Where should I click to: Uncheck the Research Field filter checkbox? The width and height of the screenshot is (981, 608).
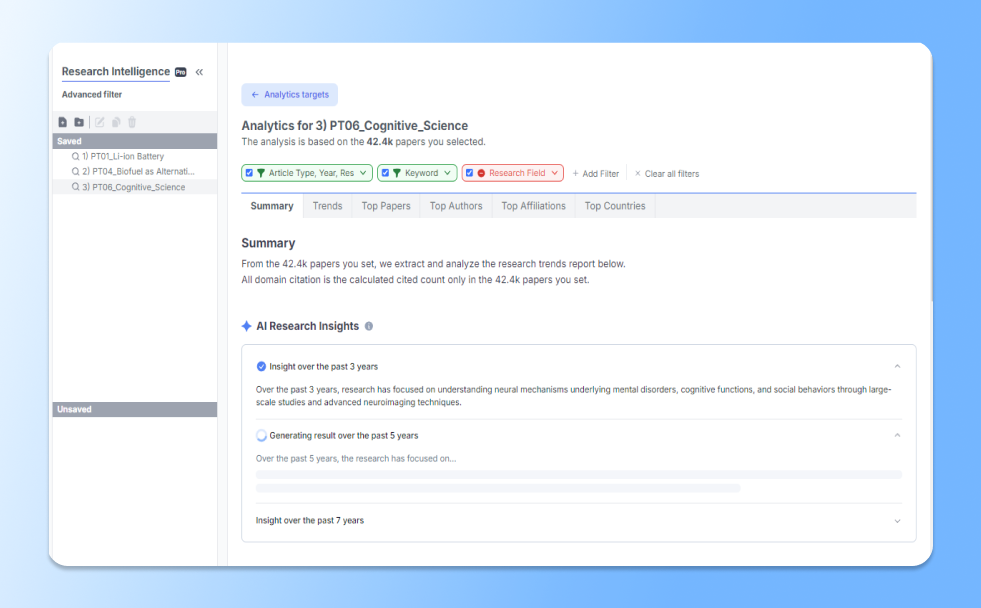pos(470,173)
